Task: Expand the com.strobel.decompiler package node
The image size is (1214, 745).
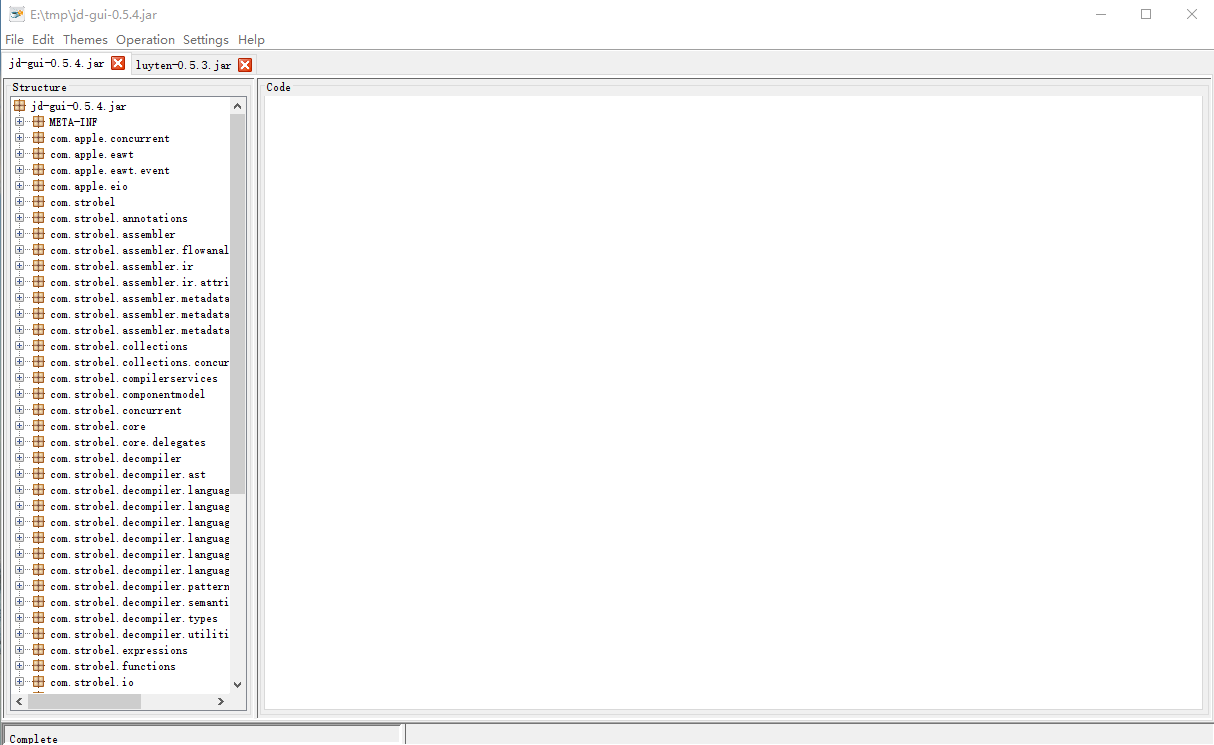Action: 20,458
